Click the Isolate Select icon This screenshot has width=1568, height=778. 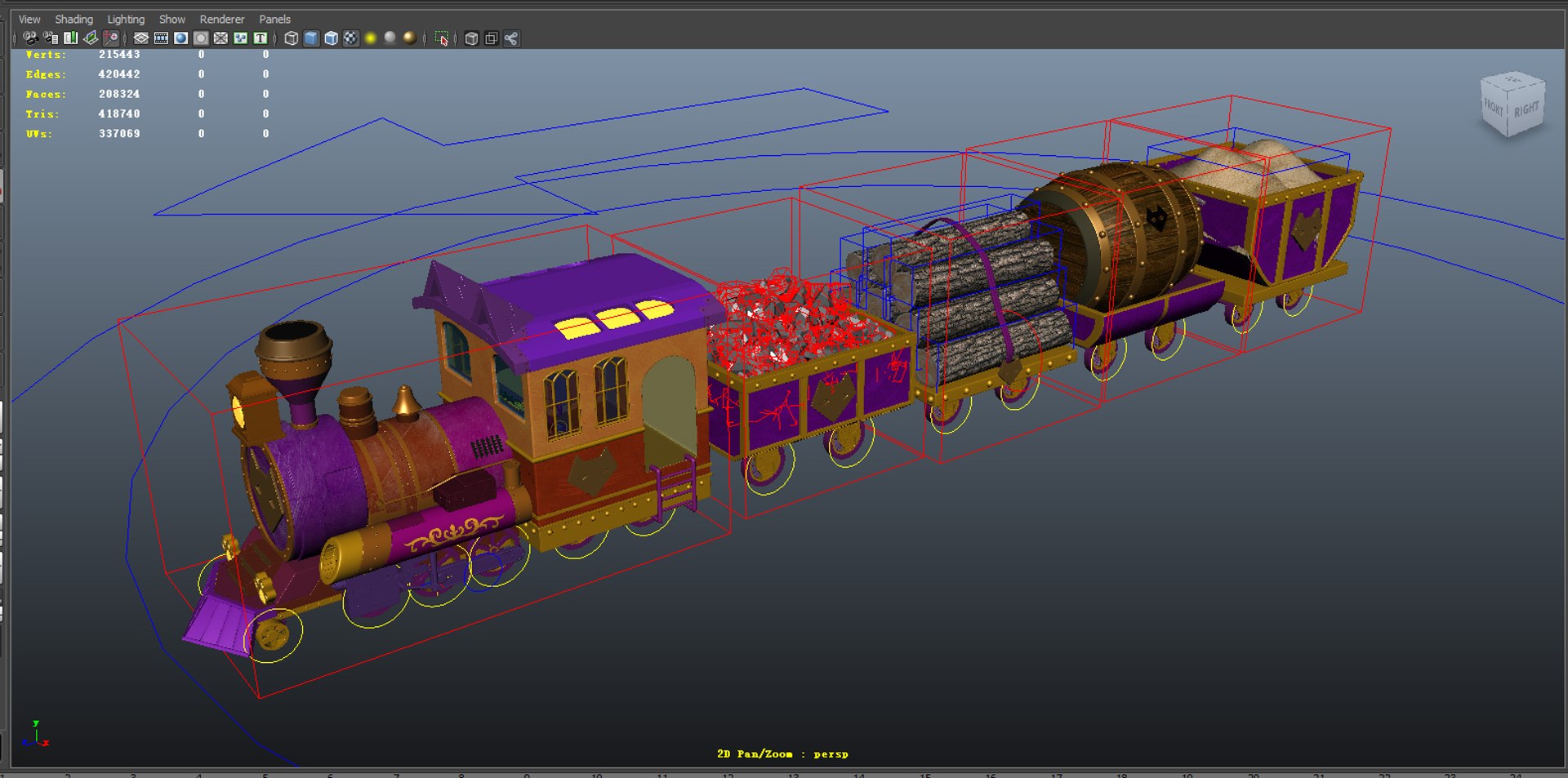[x=442, y=38]
